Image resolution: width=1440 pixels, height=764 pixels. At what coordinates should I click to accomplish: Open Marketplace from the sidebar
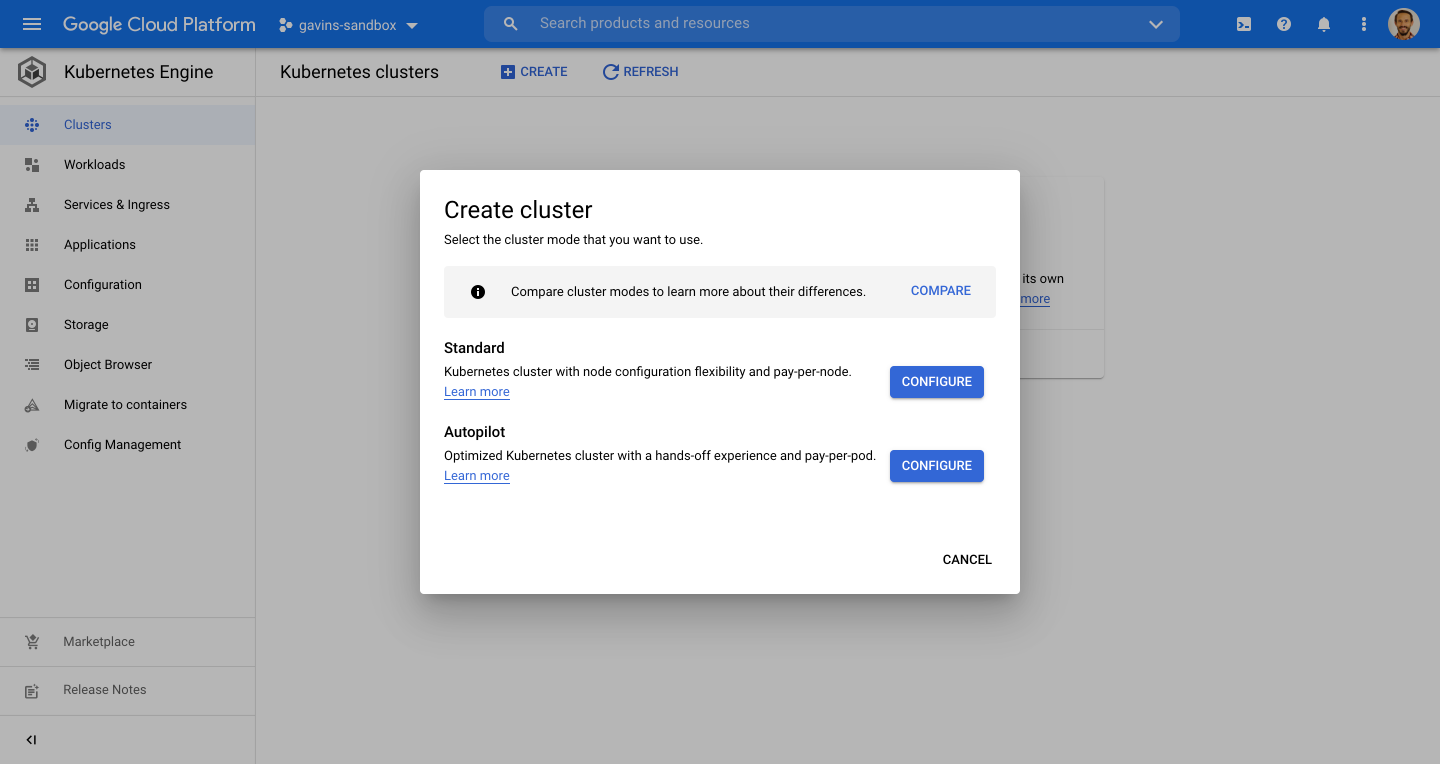pyautogui.click(x=98, y=642)
